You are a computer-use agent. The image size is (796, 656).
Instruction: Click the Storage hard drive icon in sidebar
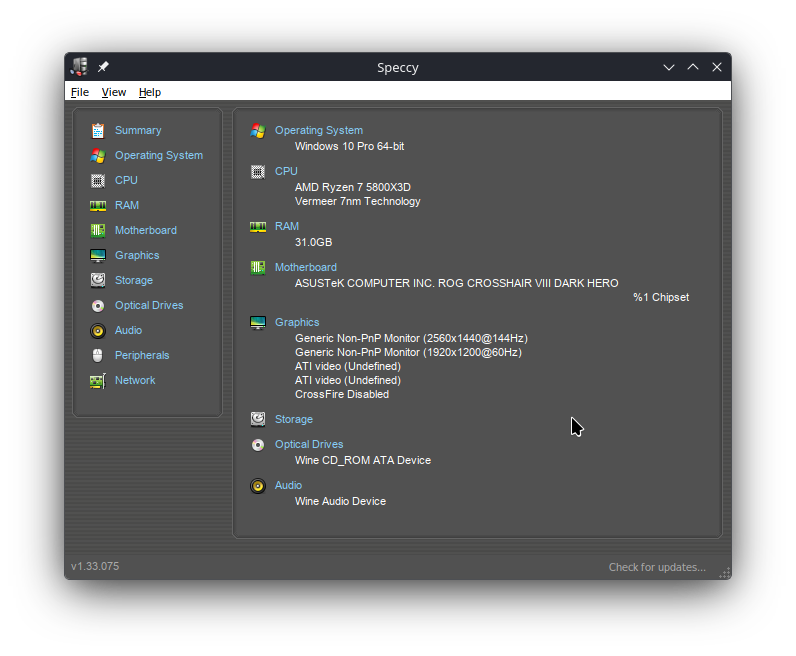point(98,280)
